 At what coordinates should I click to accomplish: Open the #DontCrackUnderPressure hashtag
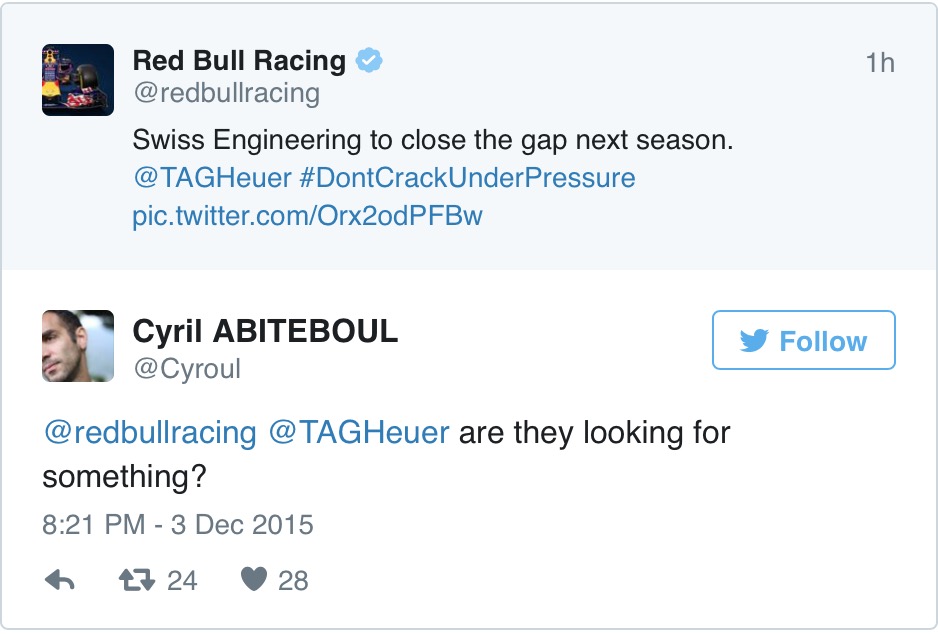[467, 178]
